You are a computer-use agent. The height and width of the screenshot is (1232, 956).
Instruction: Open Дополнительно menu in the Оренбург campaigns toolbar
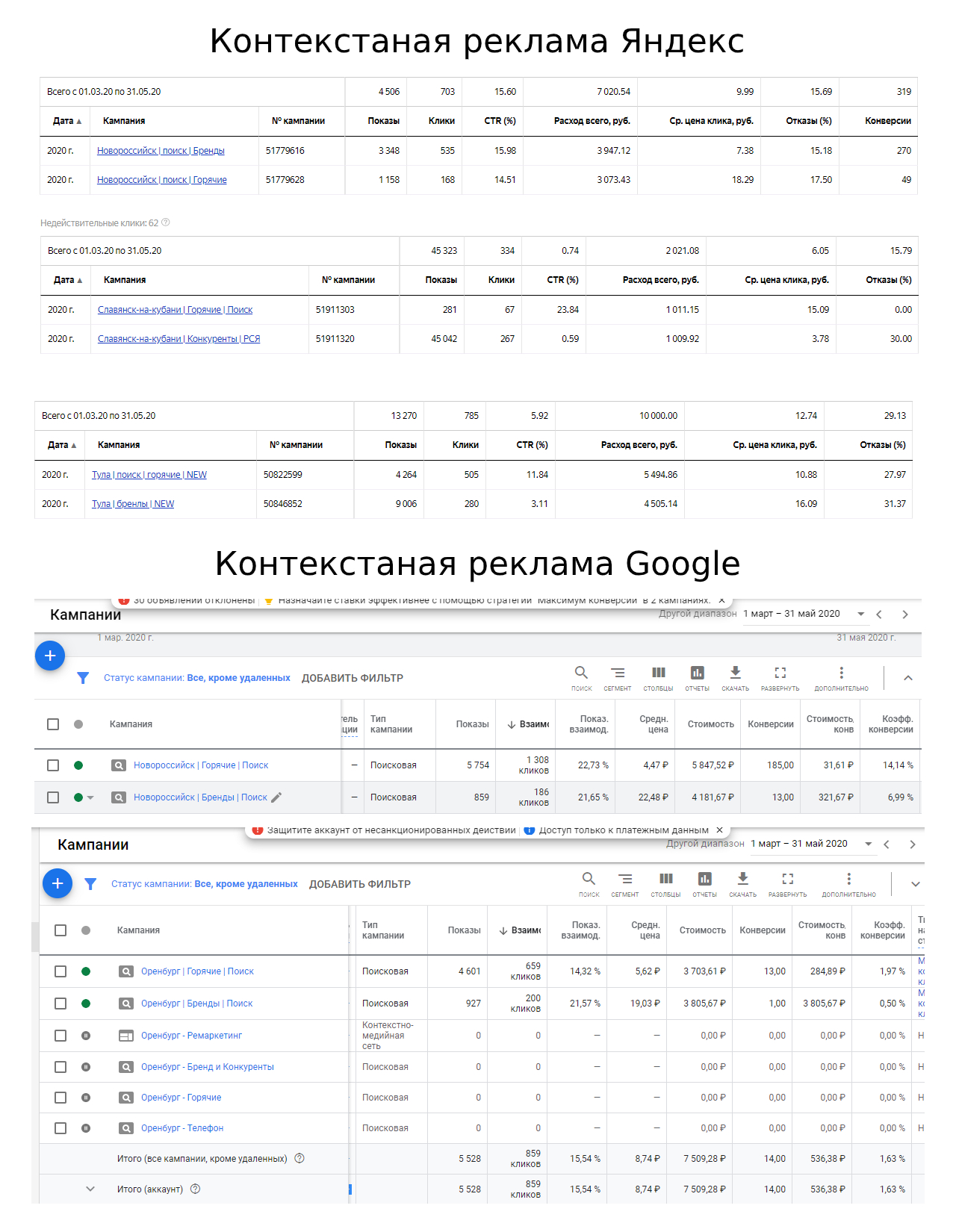pos(848,883)
